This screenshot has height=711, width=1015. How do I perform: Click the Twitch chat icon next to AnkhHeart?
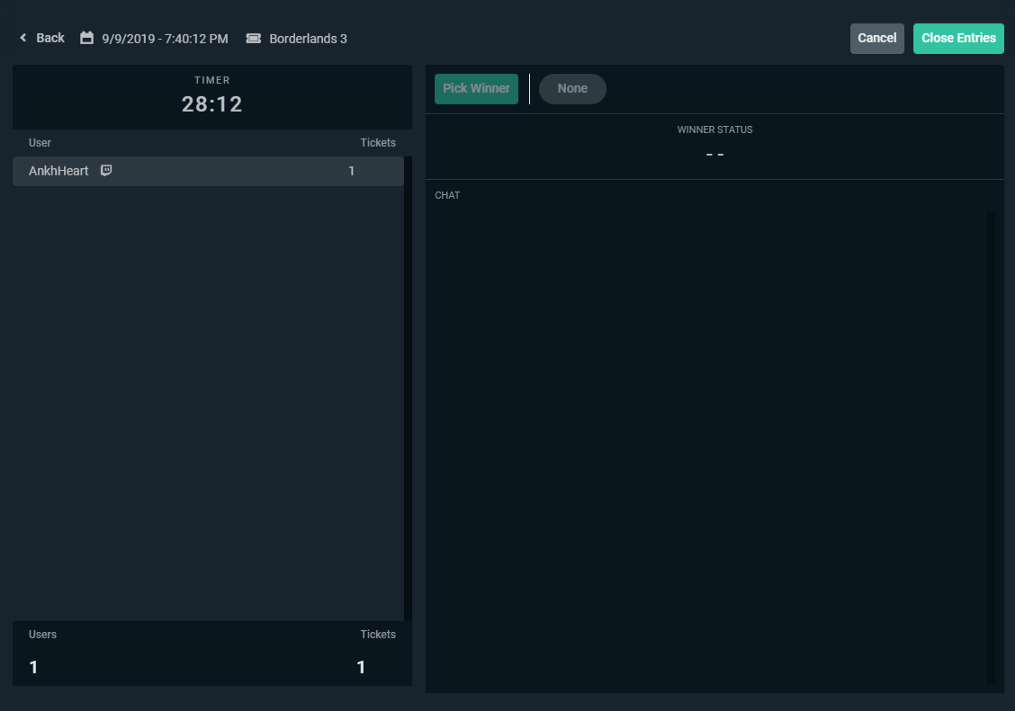point(106,171)
